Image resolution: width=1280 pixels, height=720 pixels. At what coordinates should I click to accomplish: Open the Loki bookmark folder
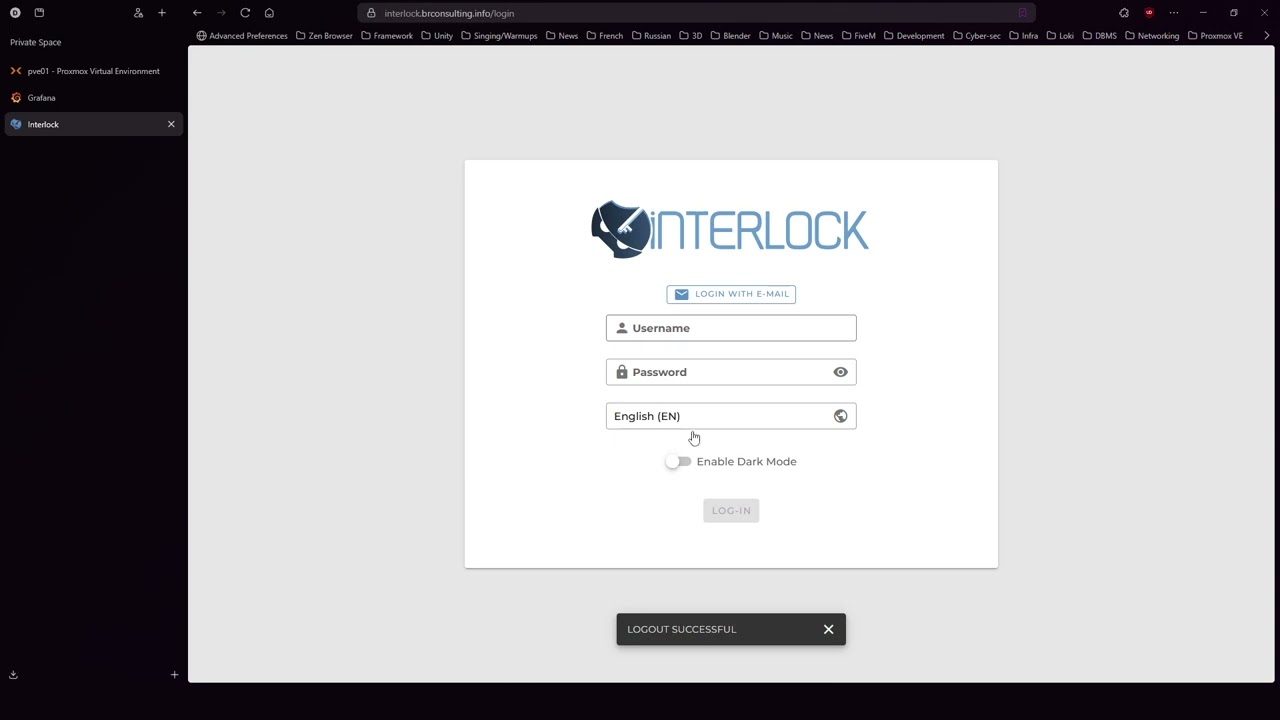click(1059, 36)
